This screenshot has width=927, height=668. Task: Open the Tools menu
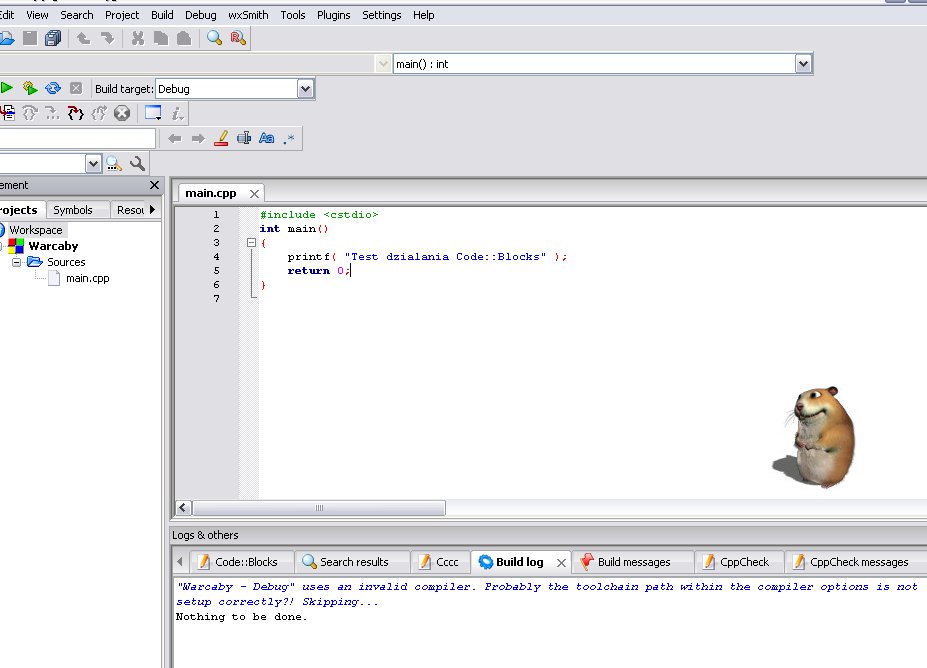coord(293,15)
